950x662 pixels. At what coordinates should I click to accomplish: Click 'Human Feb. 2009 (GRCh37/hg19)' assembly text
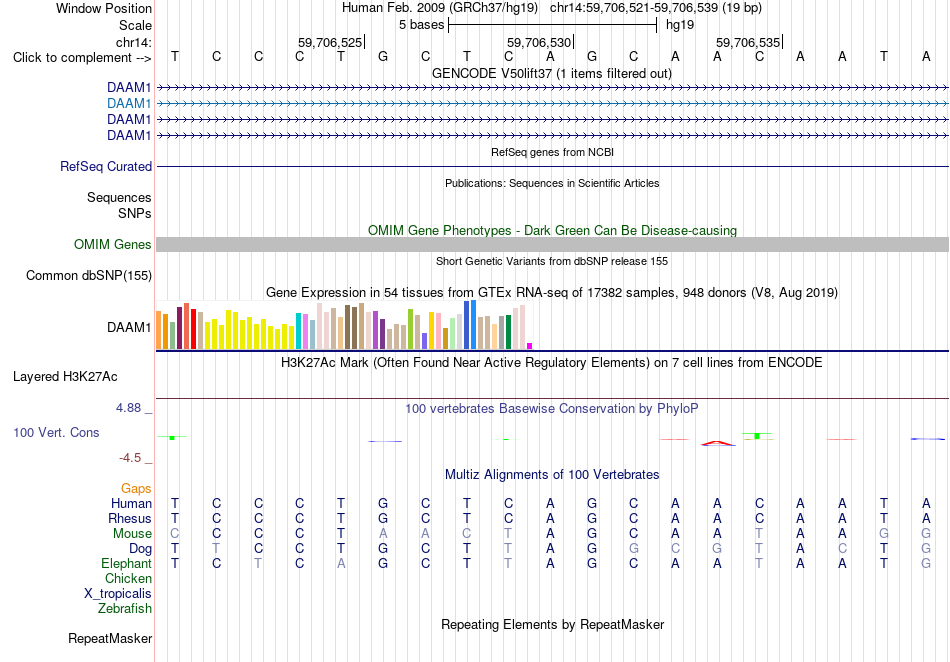[x=440, y=8]
